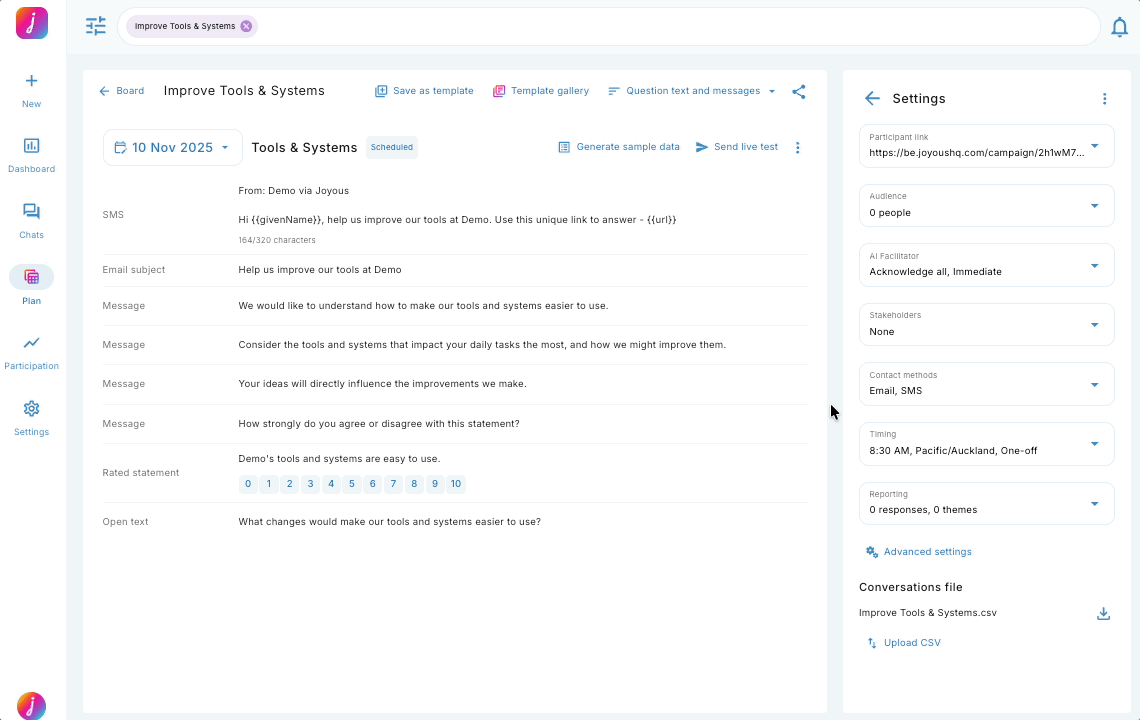Select the Save as template icon
Image resolution: width=1140 pixels, height=720 pixels.
point(381,91)
